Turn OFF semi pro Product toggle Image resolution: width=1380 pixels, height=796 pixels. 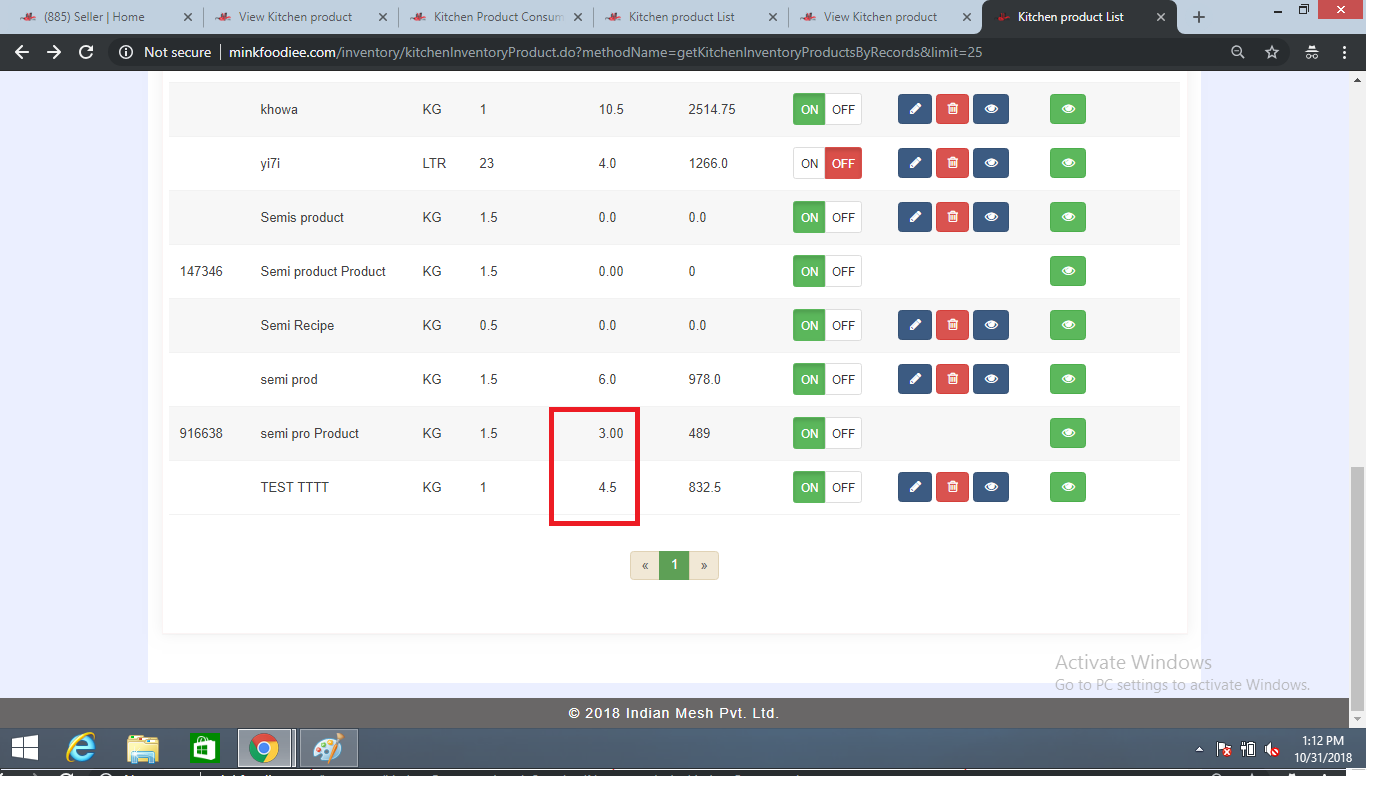pos(843,433)
